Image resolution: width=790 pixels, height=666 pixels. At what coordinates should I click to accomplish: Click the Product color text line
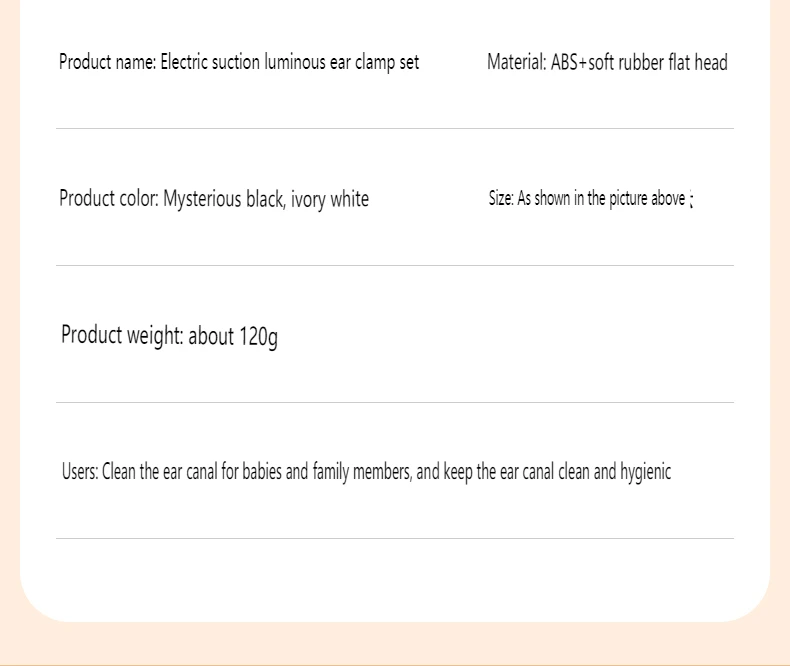pyautogui.click(x=214, y=199)
